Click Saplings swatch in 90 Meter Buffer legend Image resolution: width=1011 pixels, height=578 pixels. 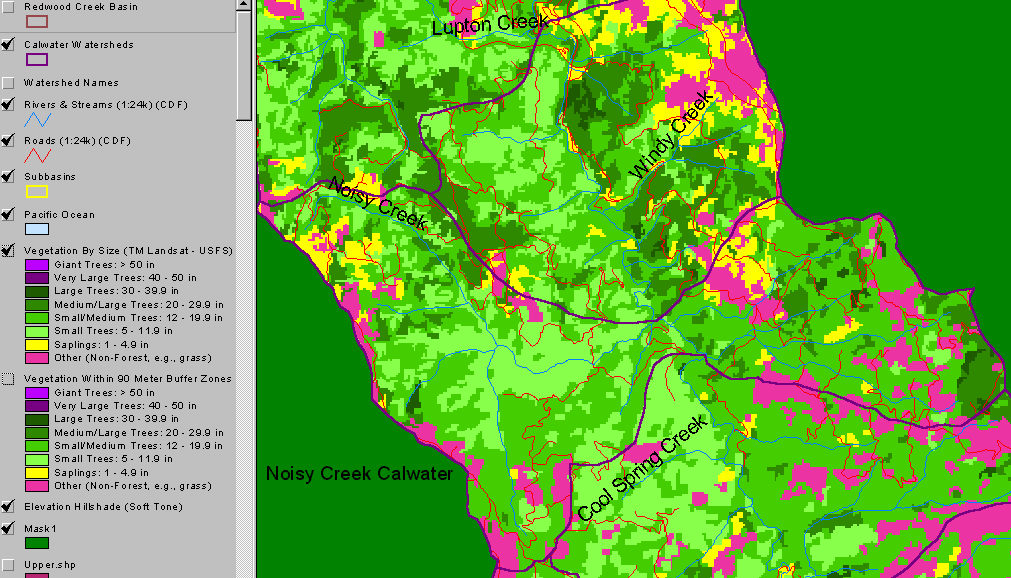pyautogui.click(x=37, y=472)
